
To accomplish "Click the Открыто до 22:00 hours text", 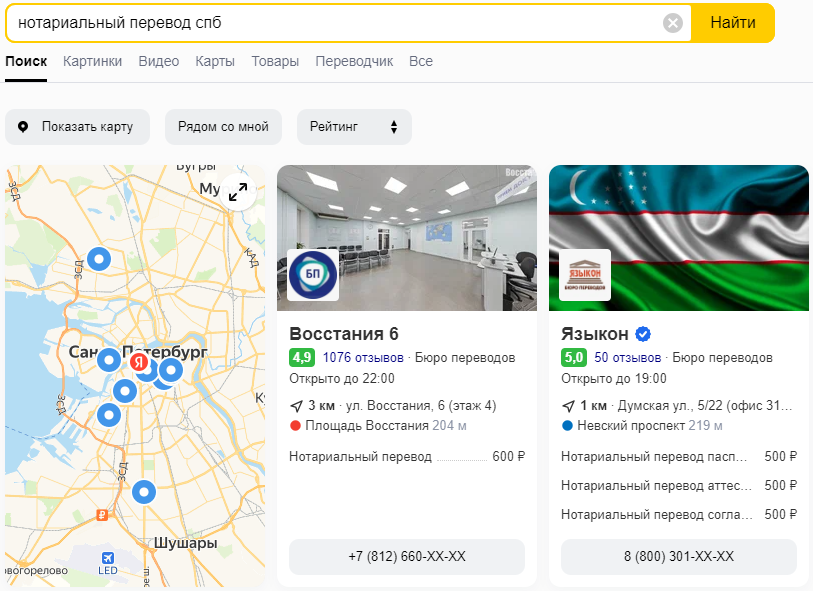I will 342,378.
